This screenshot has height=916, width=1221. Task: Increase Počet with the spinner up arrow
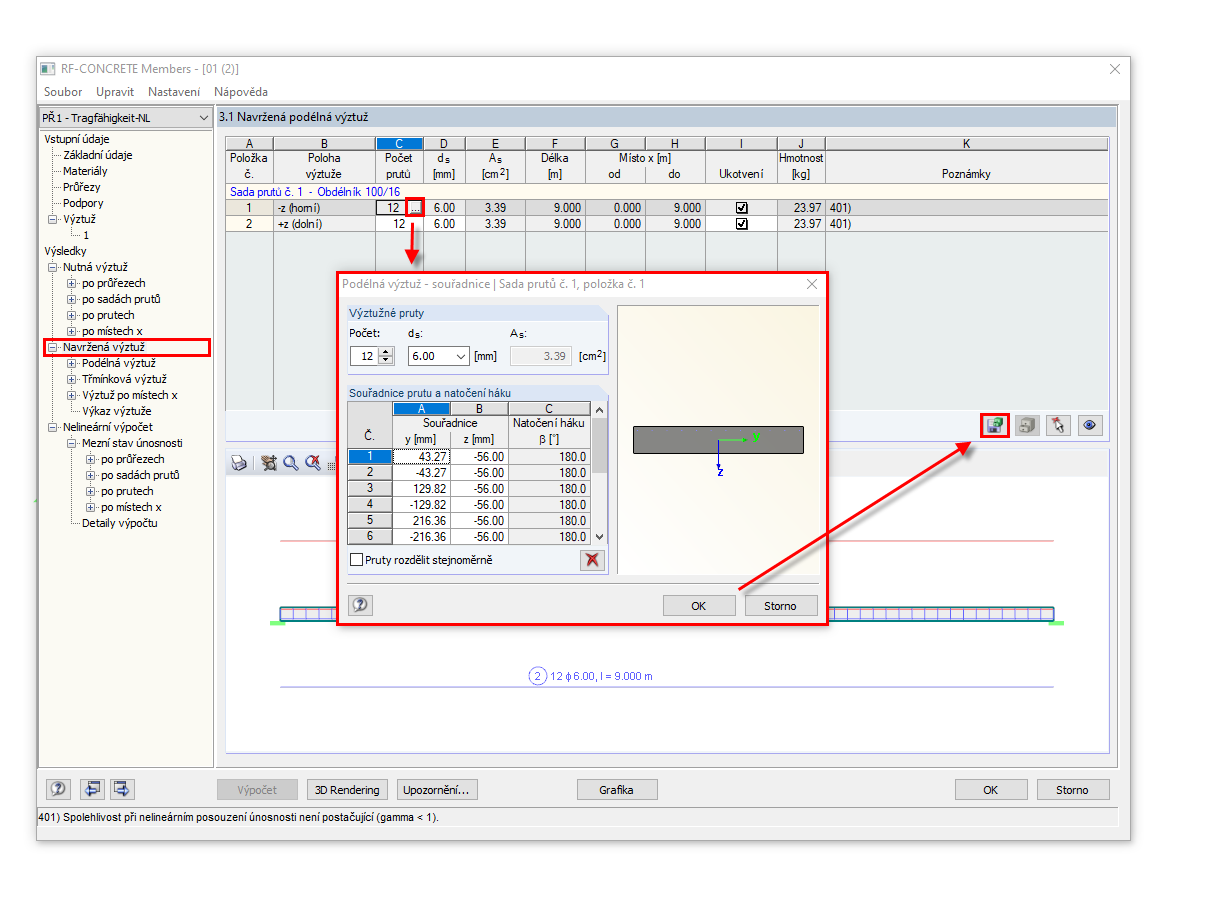(388, 352)
